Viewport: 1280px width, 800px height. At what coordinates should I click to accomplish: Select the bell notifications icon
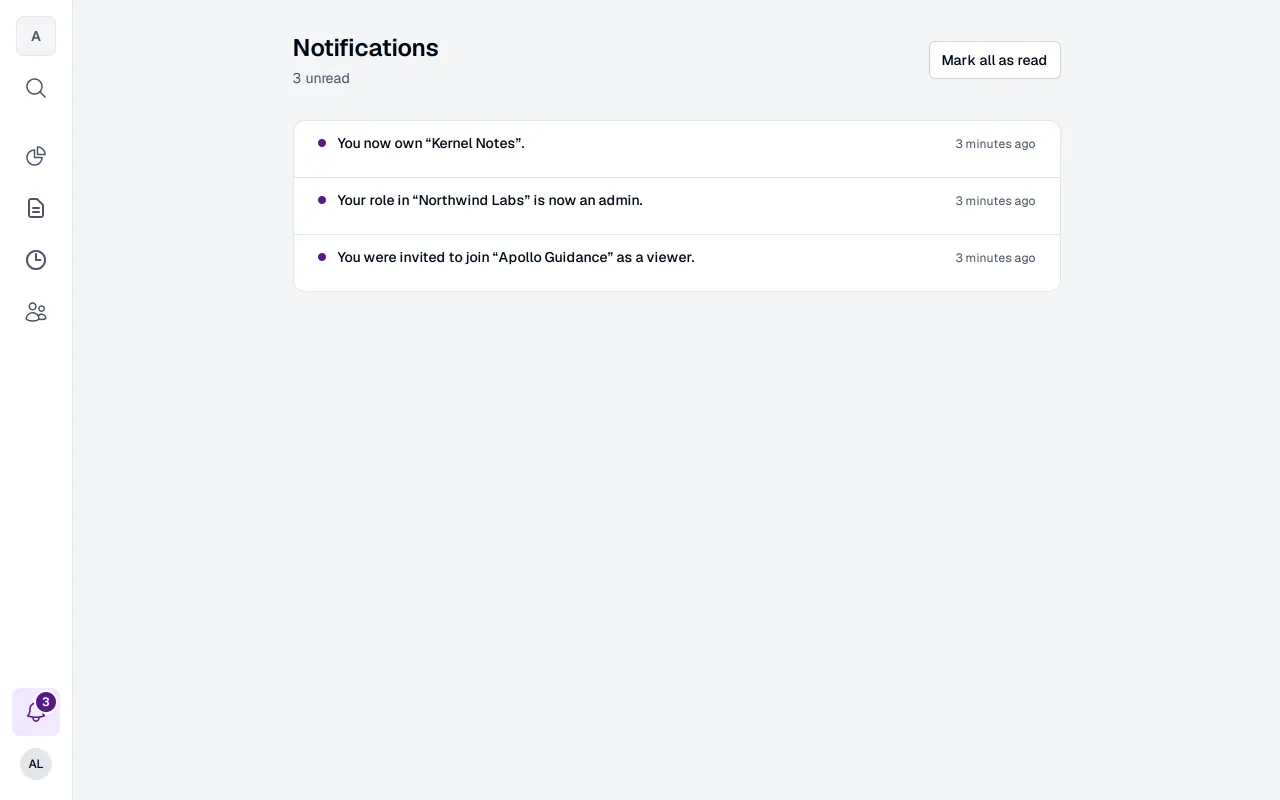tap(36, 712)
